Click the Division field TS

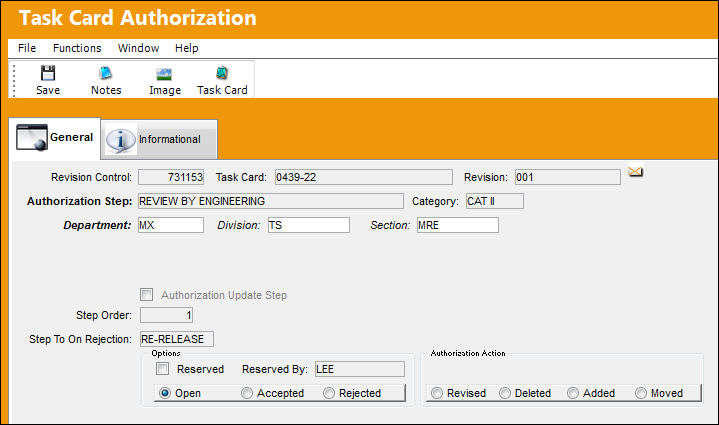(309, 225)
